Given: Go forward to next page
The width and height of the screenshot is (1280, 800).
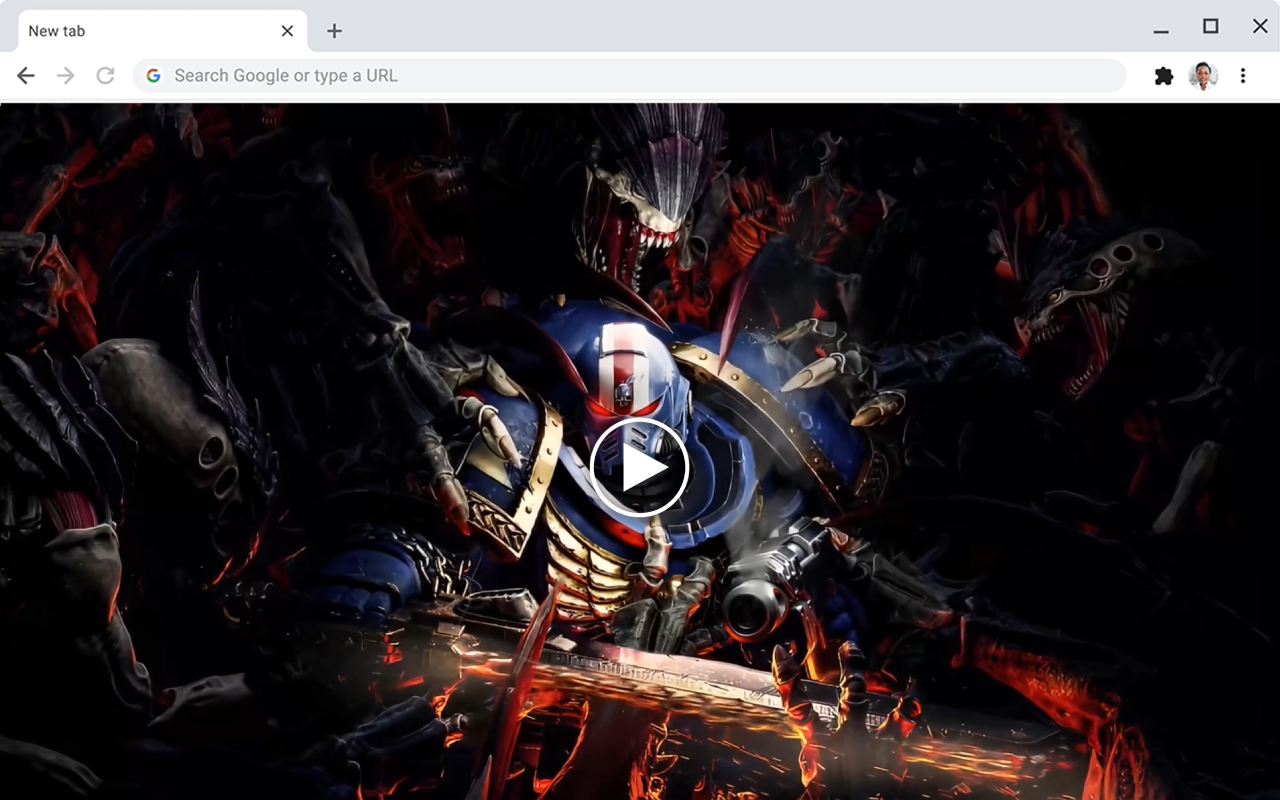Looking at the screenshot, I should (66, 76).
